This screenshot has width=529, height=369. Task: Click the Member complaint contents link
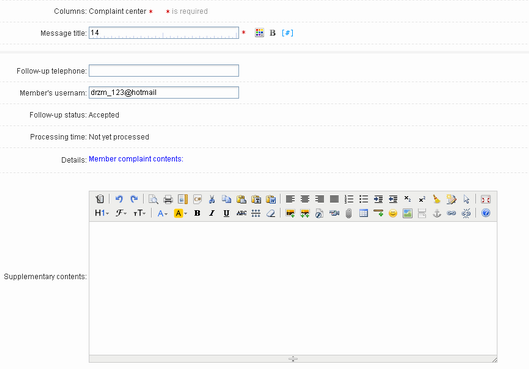[x=136, y=159]
